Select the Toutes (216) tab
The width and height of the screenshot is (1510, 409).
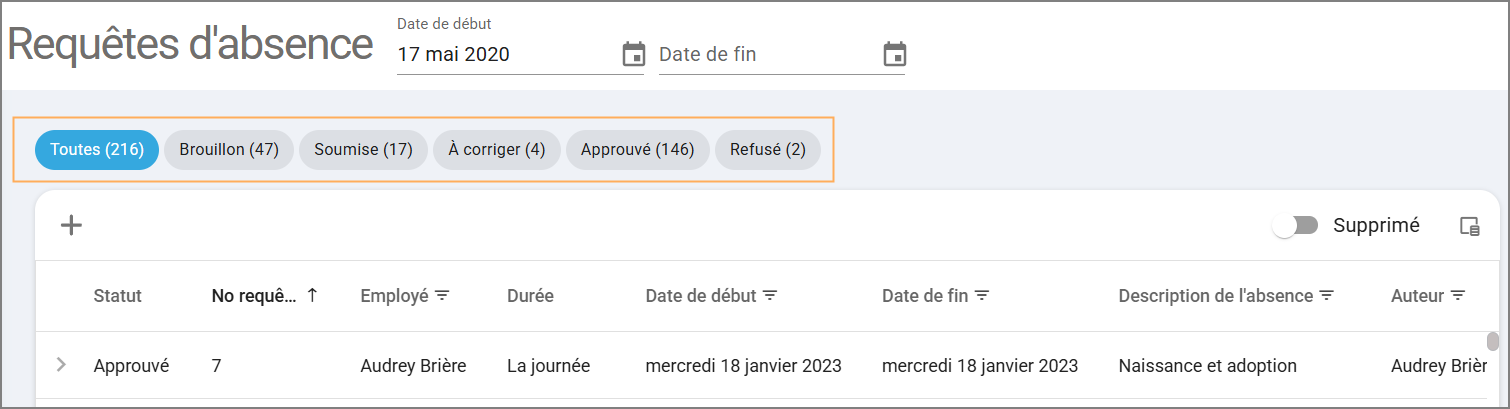pyautogui.click(x=97, y=150)
